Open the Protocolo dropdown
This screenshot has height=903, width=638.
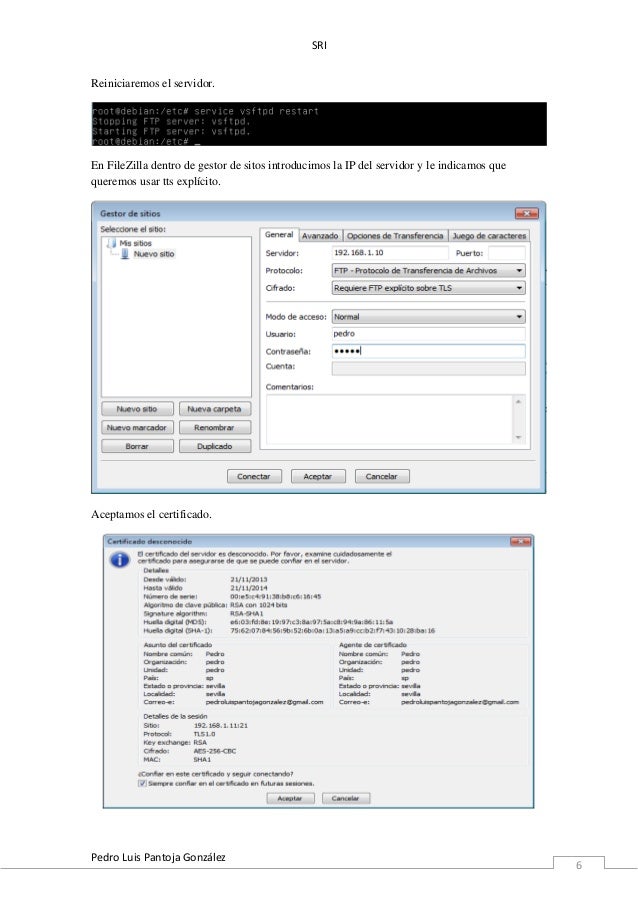point(428,270)
